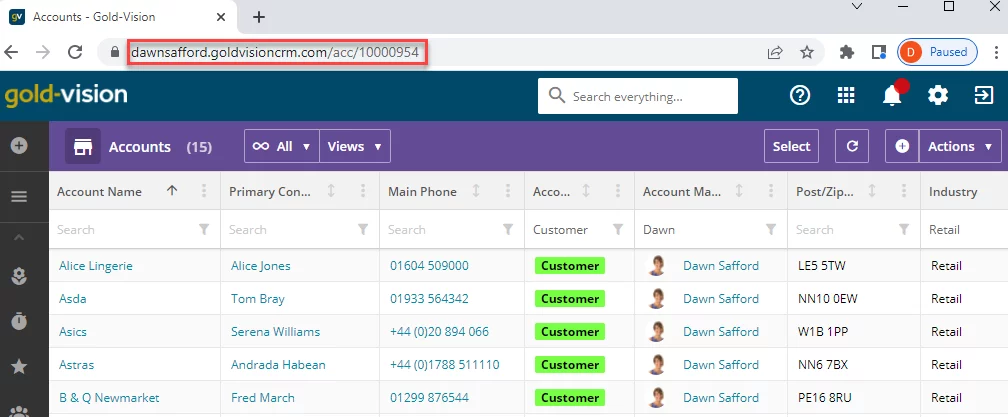Open contact Tom Bray
Screen dimensions: 1008x417
[x=258, y=299]
